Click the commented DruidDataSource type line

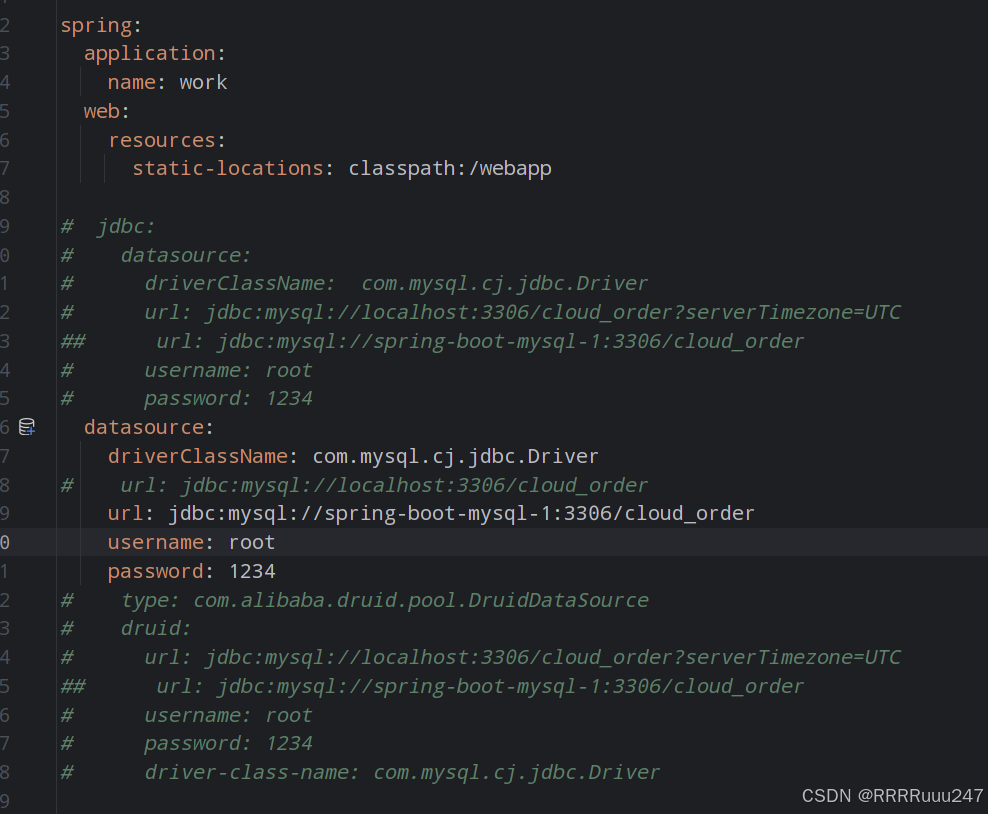400,599
